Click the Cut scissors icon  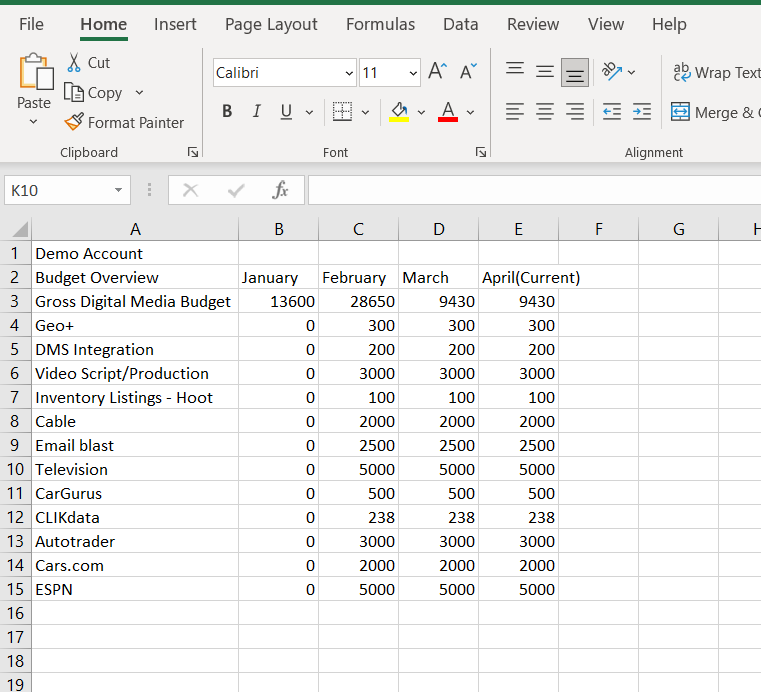pyautogui.click(x=74, y=62)
